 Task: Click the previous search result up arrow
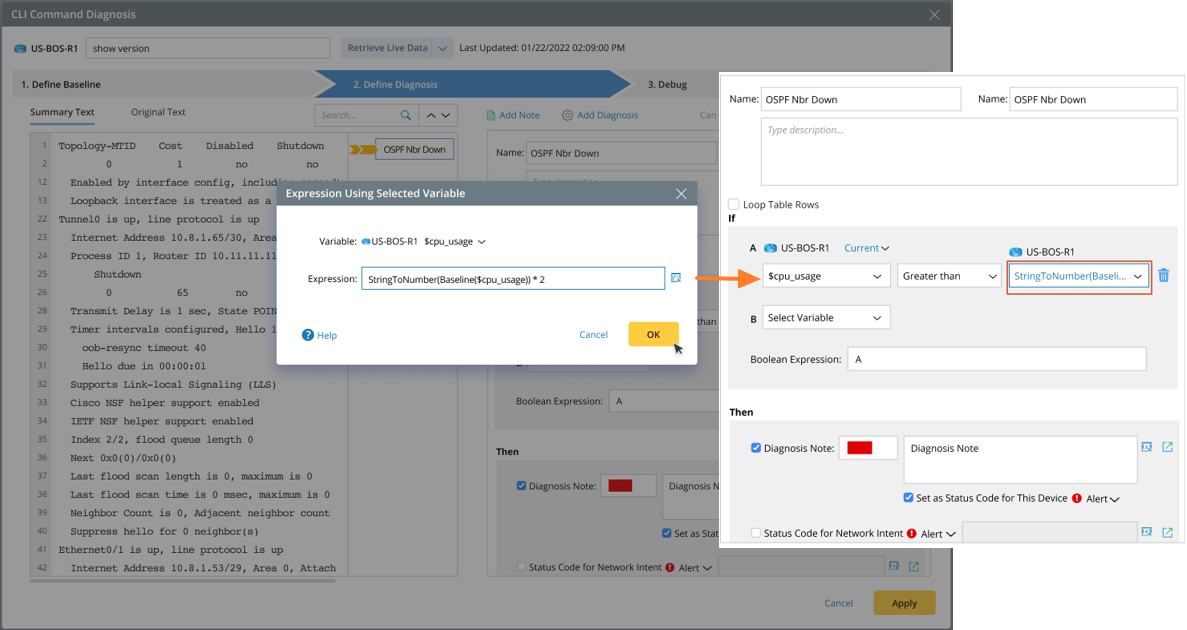431,115
